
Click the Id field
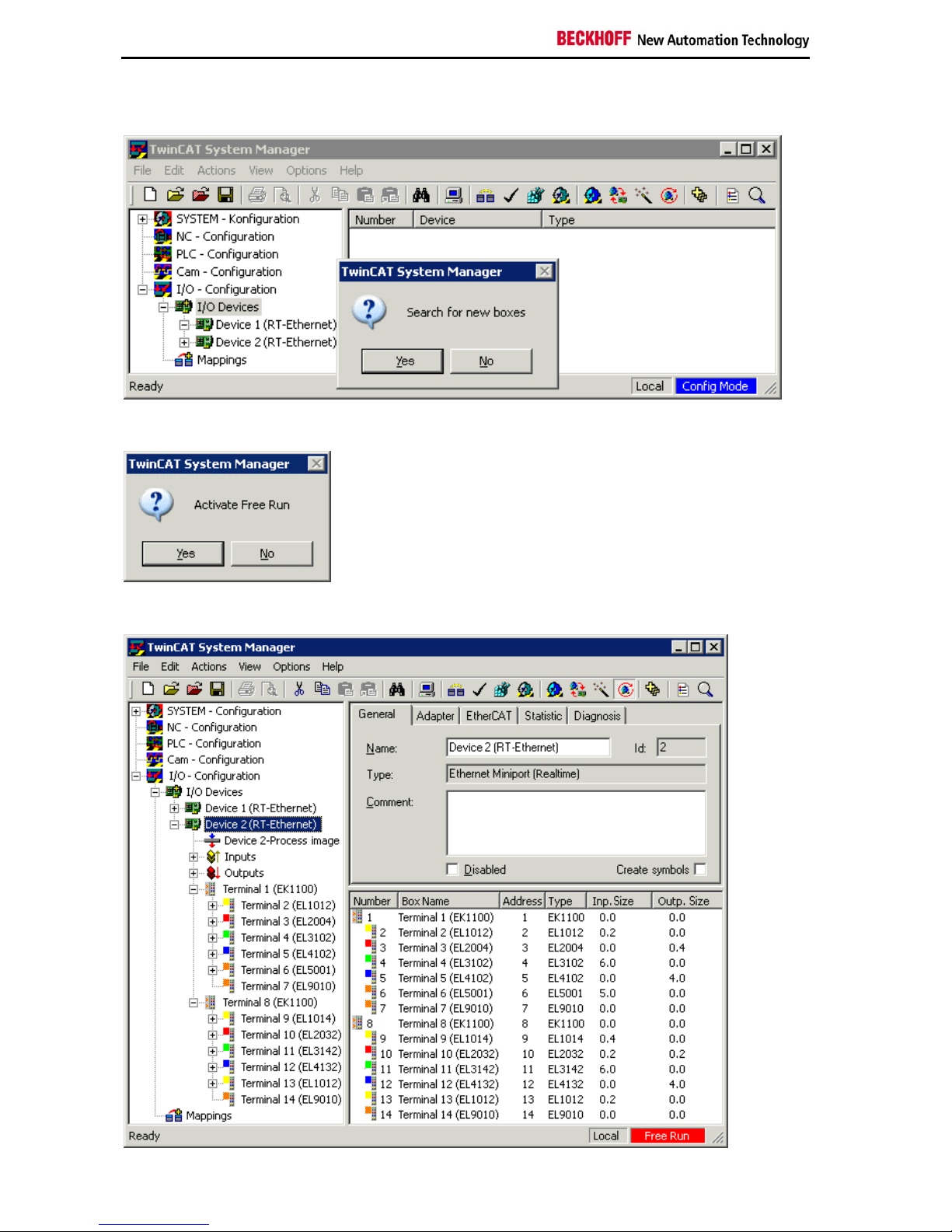(682, 748)
